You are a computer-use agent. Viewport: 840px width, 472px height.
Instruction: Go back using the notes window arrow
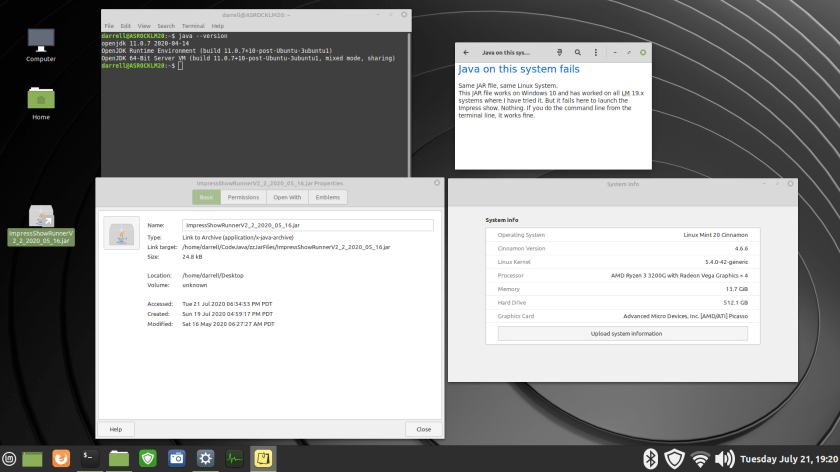click(x=466, y=52)
